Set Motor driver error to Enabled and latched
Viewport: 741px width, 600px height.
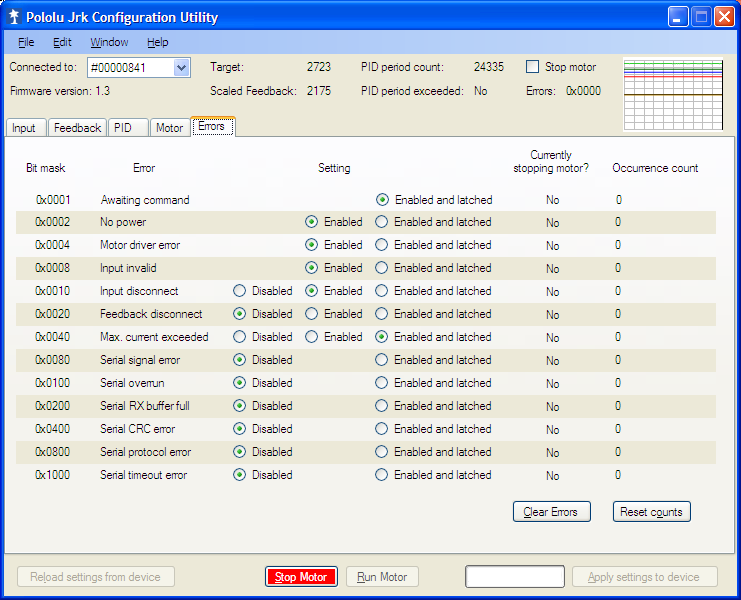coord(381,245)
